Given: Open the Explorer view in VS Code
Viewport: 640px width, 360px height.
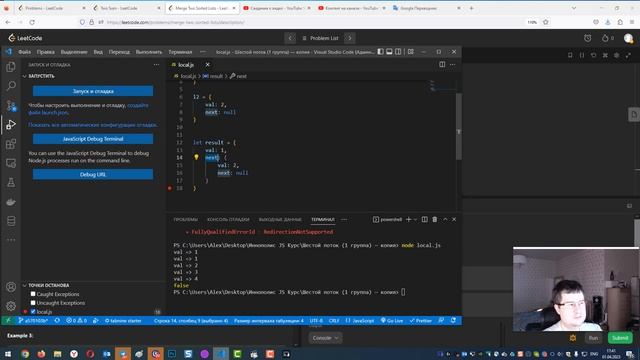Looking at the screenshot, I should (x=11, y=67).
